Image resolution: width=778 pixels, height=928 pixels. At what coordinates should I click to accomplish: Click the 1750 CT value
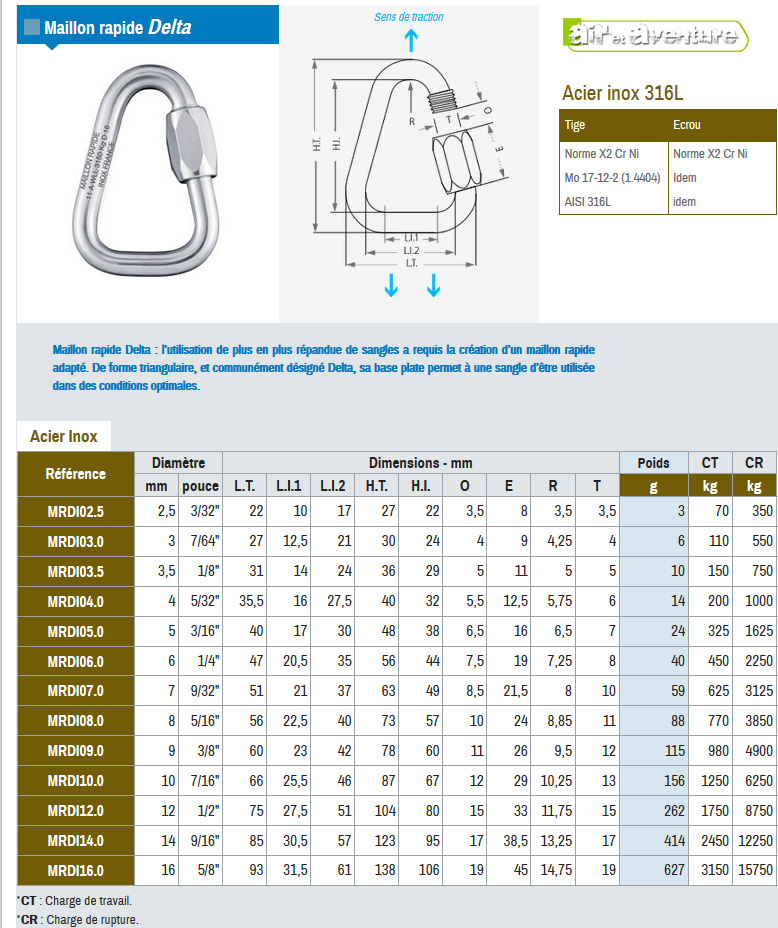[715, 811]
